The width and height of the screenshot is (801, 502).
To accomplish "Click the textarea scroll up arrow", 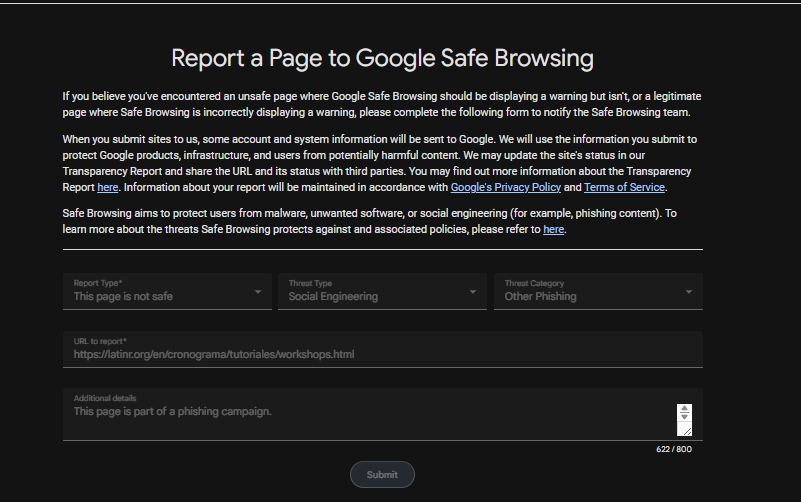I will 685,409.
